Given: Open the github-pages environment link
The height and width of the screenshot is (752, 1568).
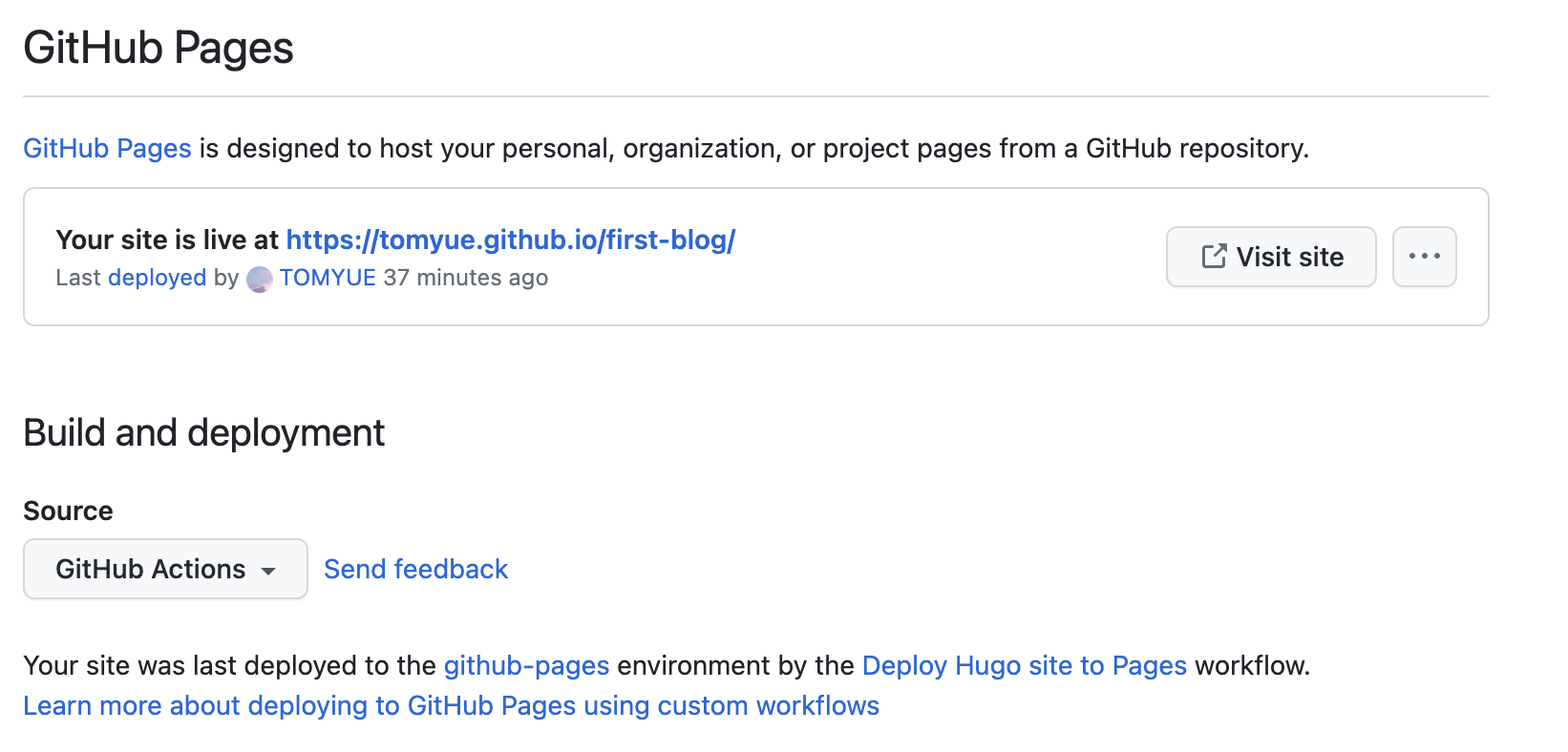Looking at the screenshot, I should tap(526, 665).
